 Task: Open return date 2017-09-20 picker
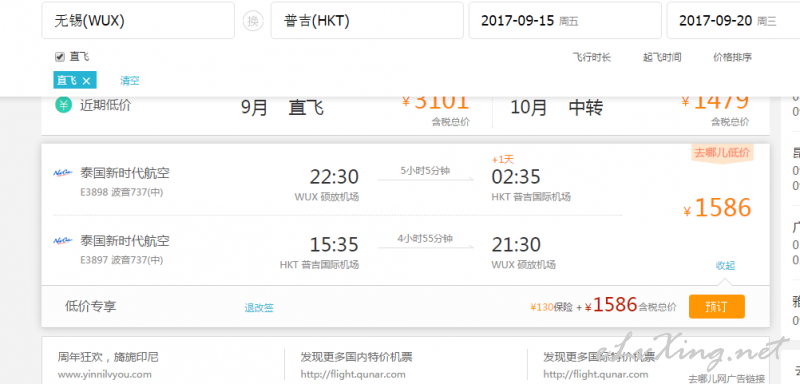pyautogui.click(x=733, y=20)
